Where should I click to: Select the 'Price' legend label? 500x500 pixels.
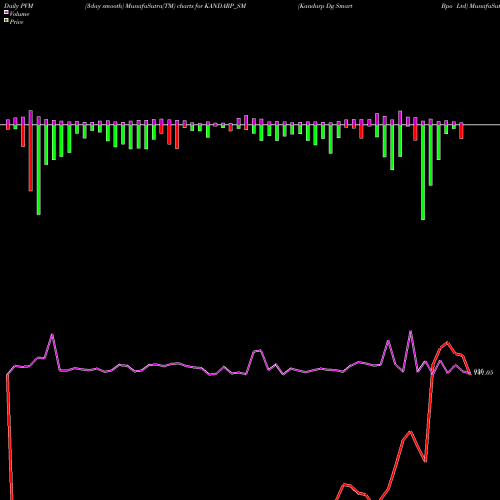click(x=17, y=22)
